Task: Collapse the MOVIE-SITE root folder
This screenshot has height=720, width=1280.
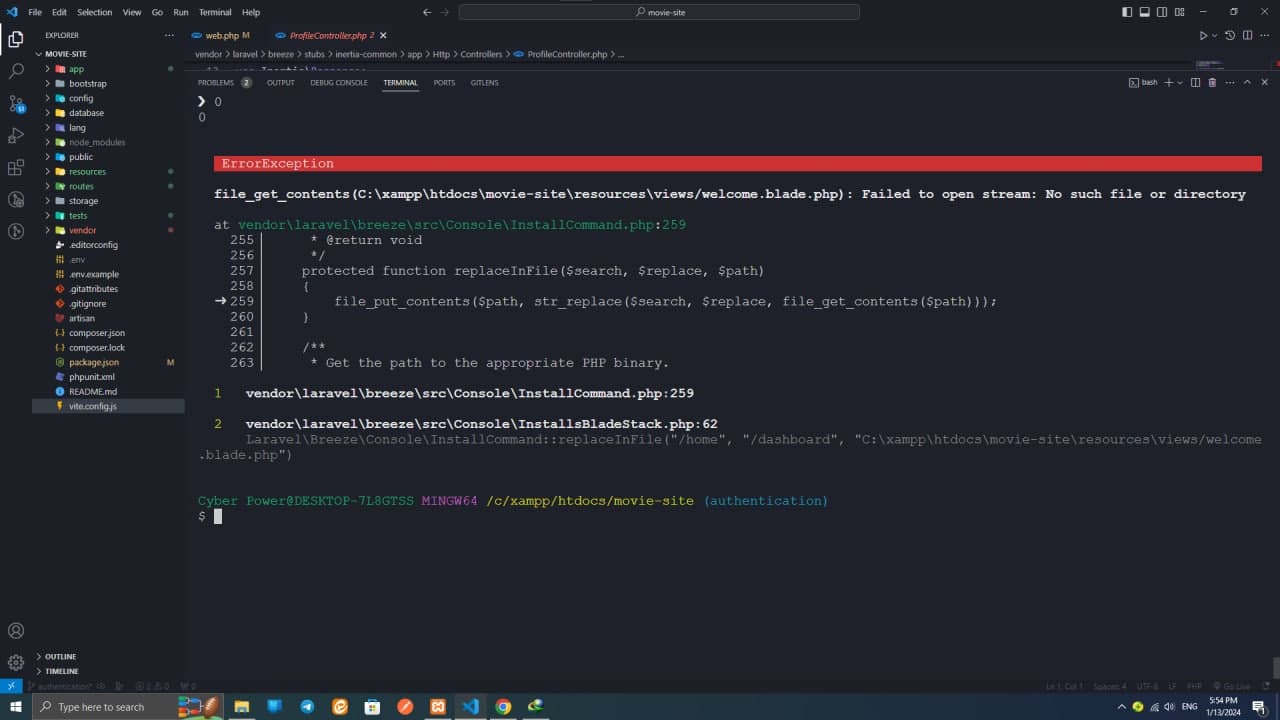Action: (108, 54)
